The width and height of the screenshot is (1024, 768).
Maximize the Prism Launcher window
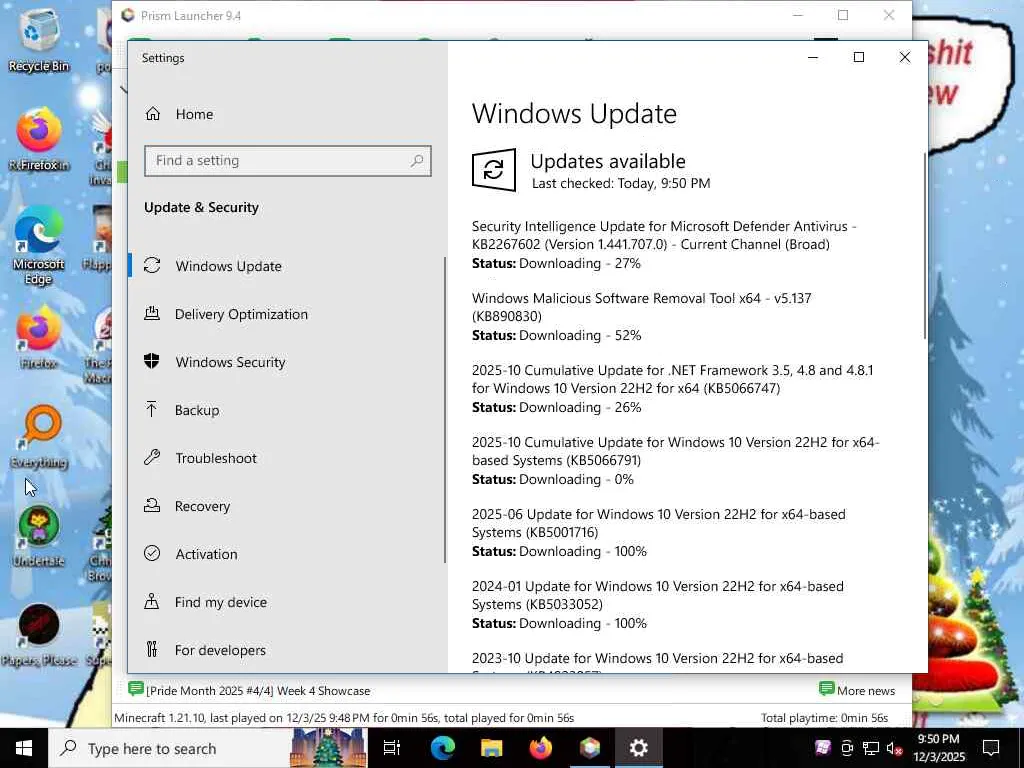843,15
